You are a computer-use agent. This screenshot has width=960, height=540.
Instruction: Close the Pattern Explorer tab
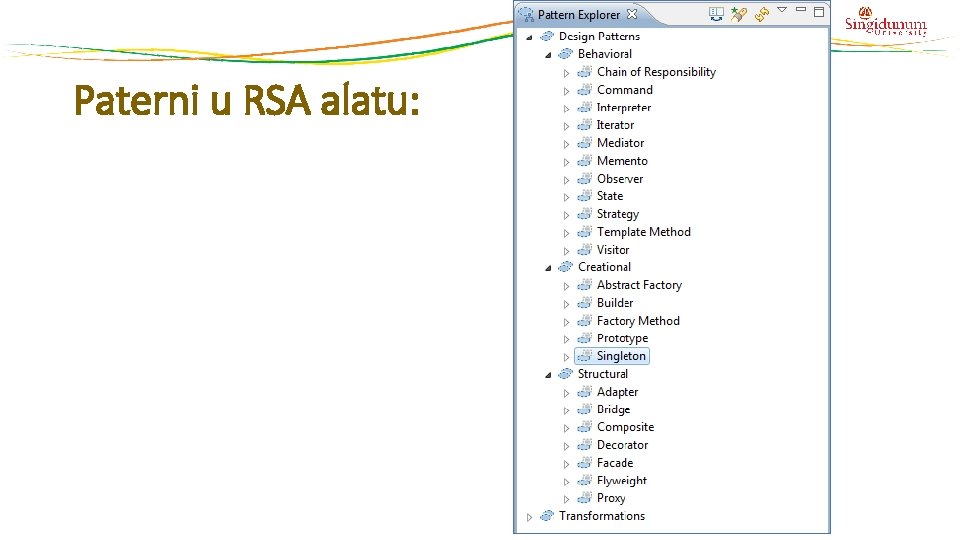(x=632, y=13)
